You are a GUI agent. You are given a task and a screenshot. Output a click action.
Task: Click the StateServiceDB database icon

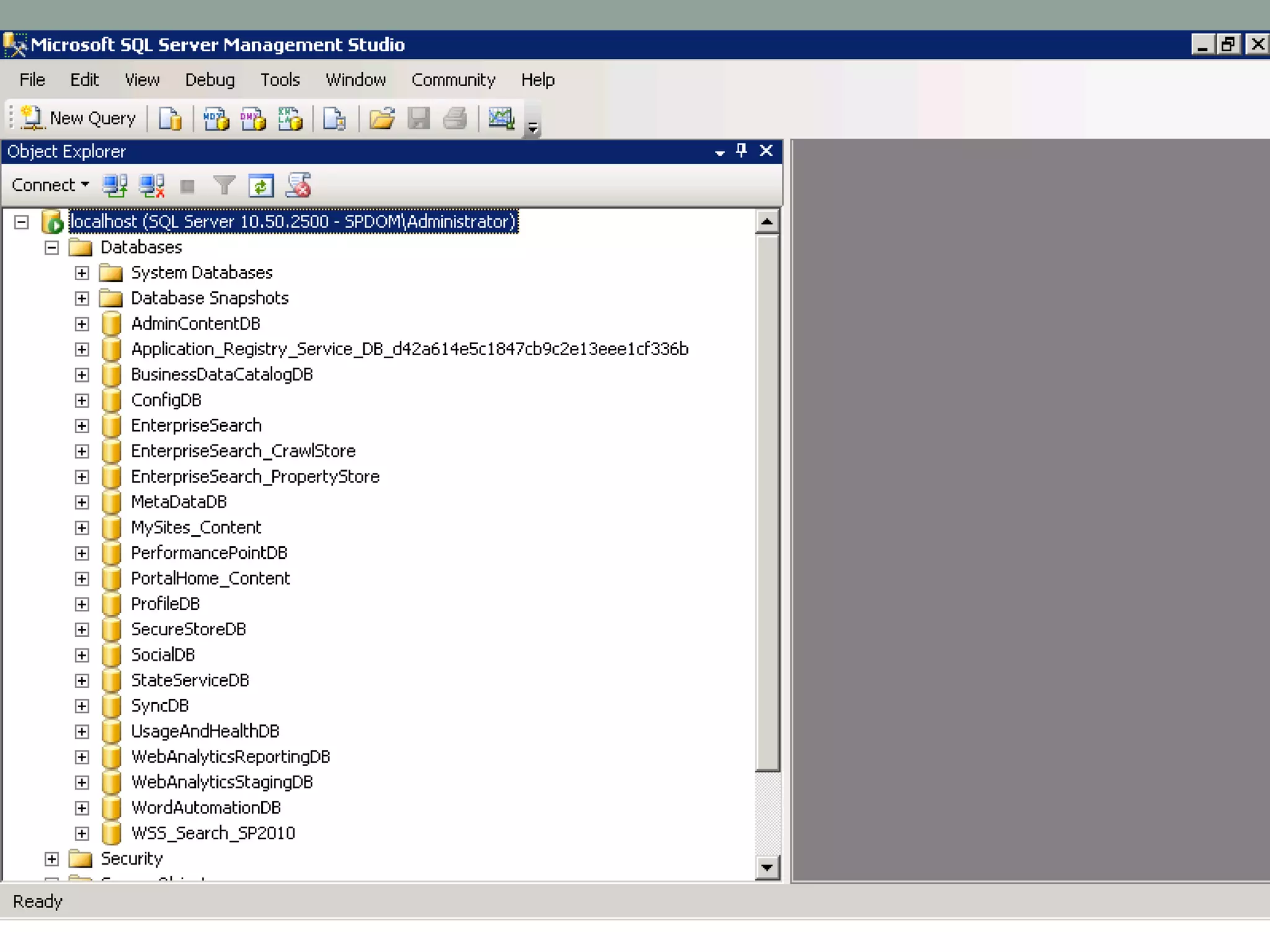tap(111, 681)
